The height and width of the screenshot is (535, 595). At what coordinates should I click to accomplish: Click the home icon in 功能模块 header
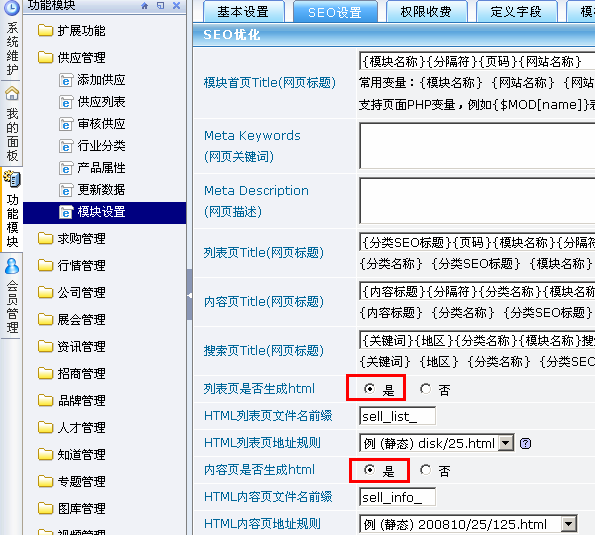point(145,6)
